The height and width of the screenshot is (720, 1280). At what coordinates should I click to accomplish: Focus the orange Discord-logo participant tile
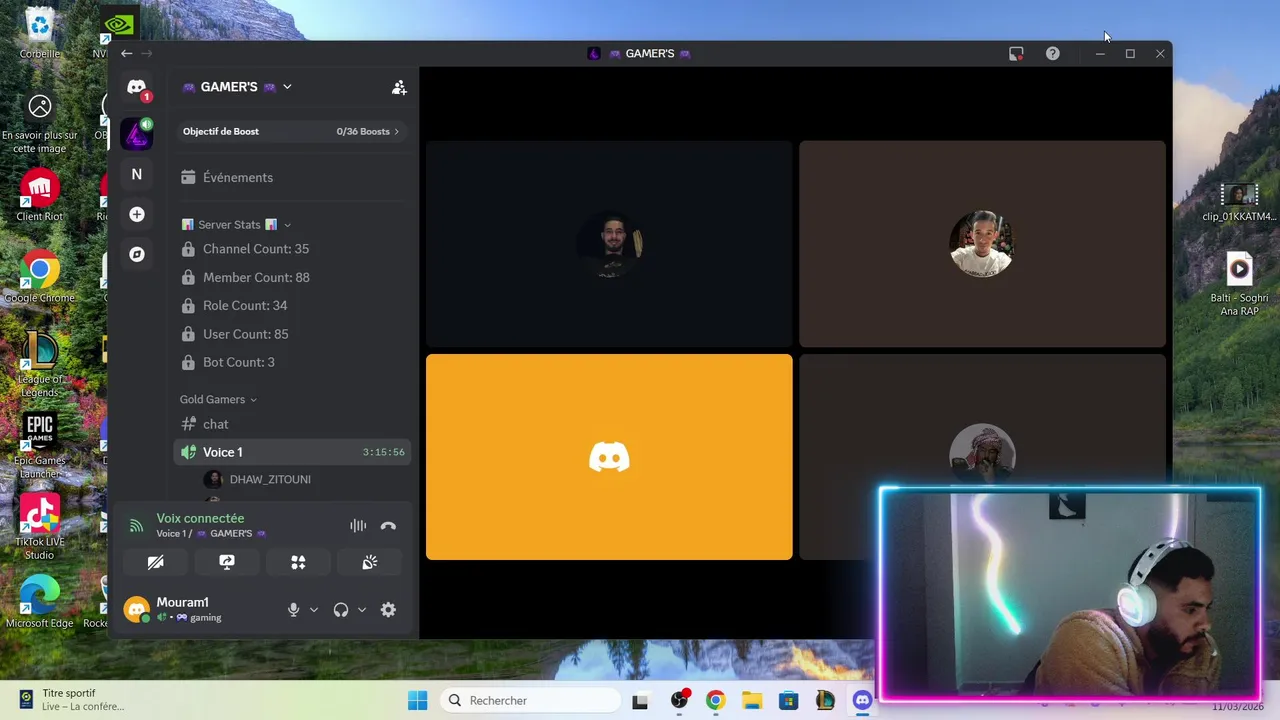pyautogui.click(x=609, y=457)
